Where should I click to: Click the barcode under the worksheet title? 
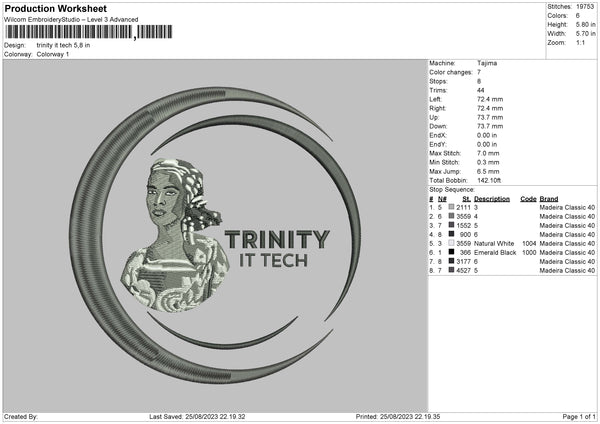click(88, 32)
